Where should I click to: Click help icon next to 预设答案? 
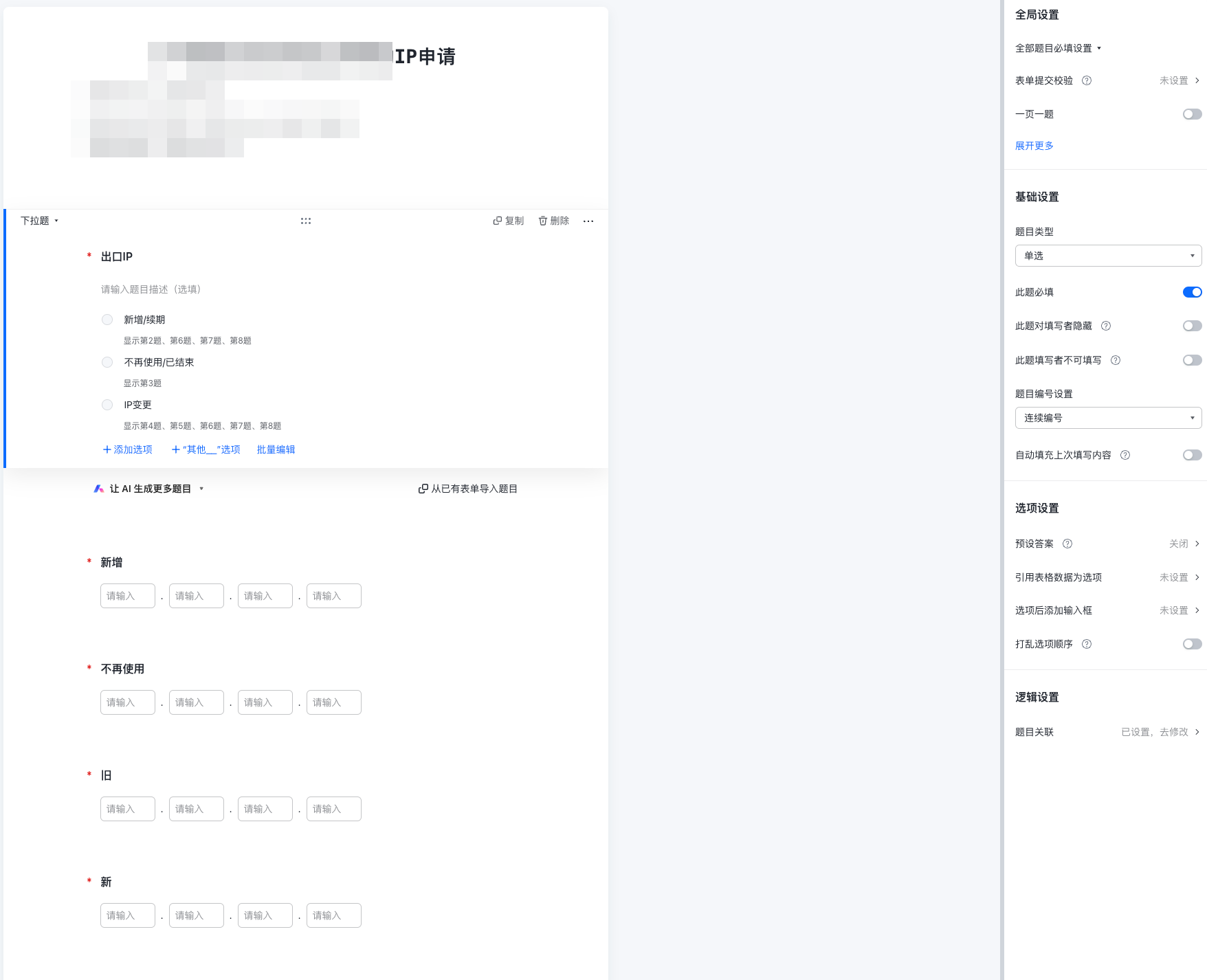point(1067,544)
